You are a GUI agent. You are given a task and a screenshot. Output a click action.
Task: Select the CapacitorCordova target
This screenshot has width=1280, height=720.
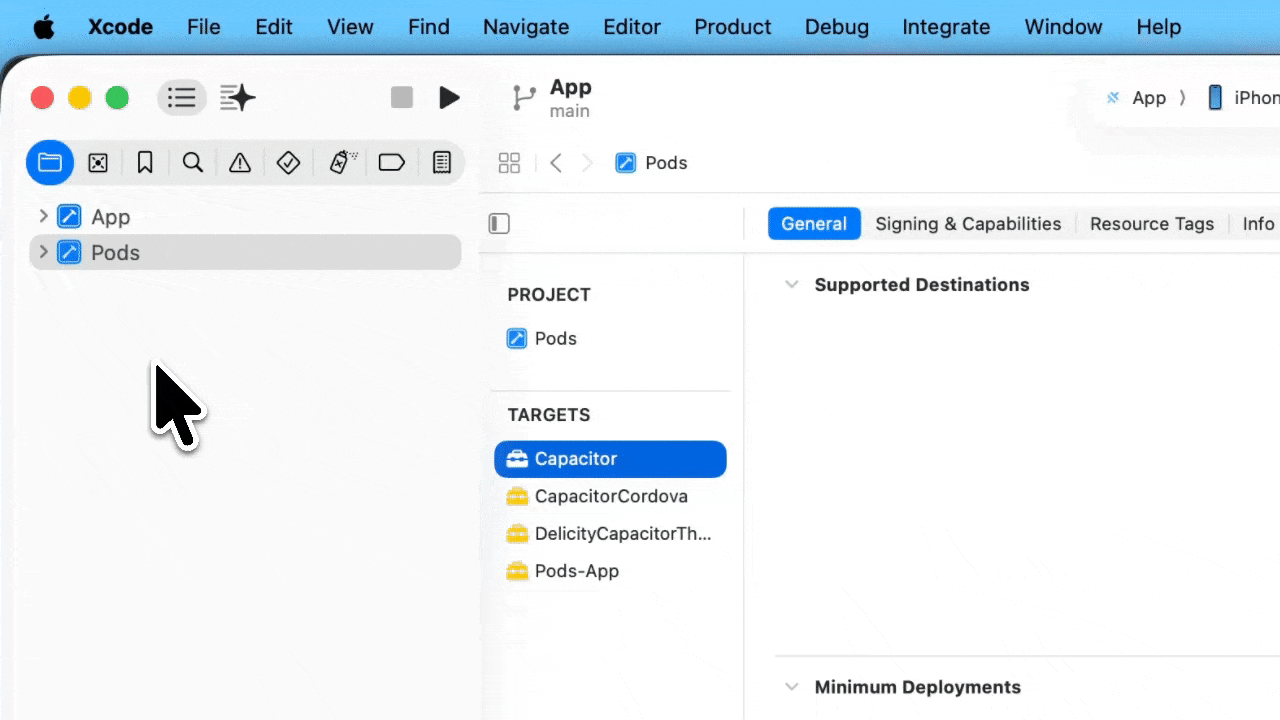click(598, 496)
